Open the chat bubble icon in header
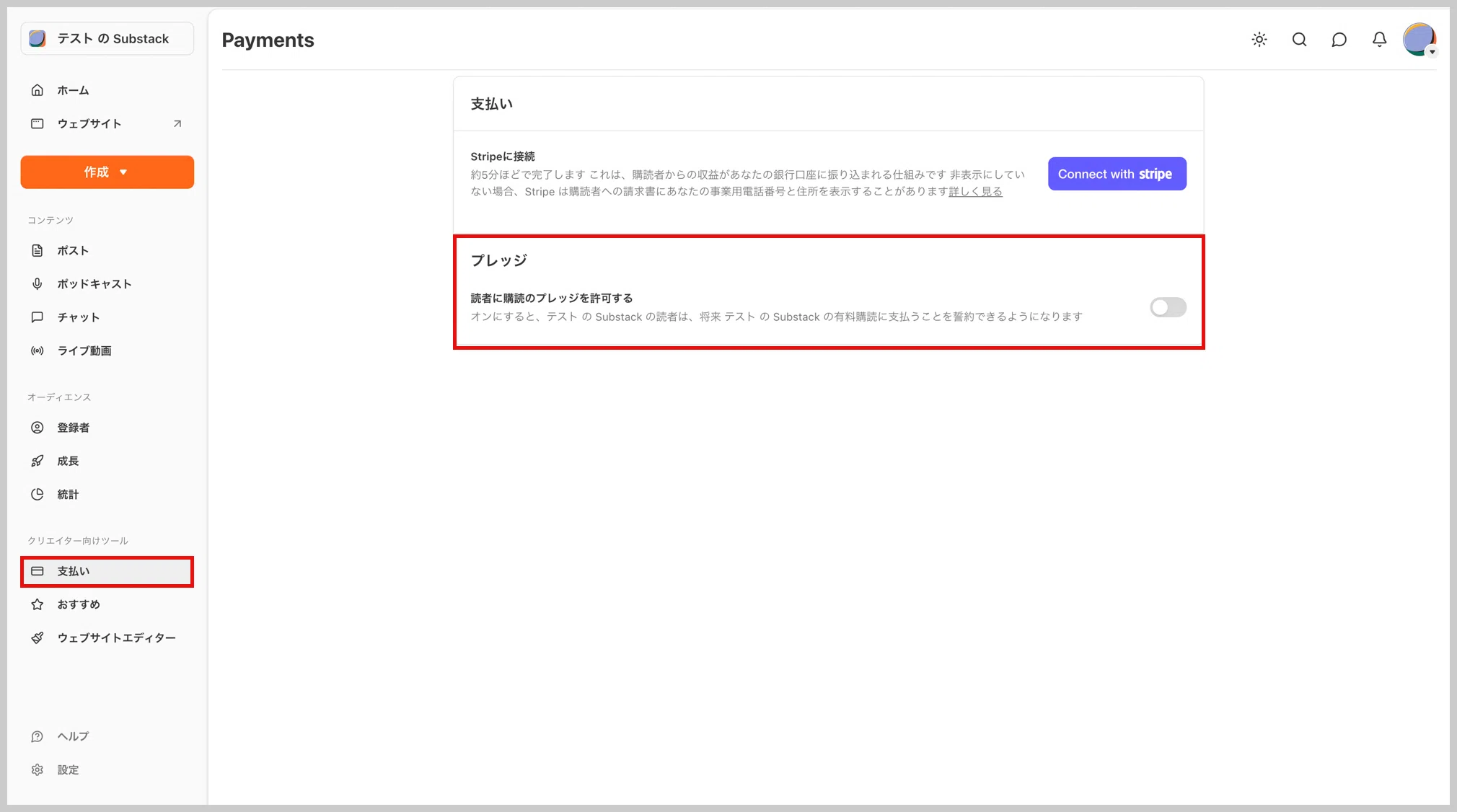 click(x=1339, y=40)
